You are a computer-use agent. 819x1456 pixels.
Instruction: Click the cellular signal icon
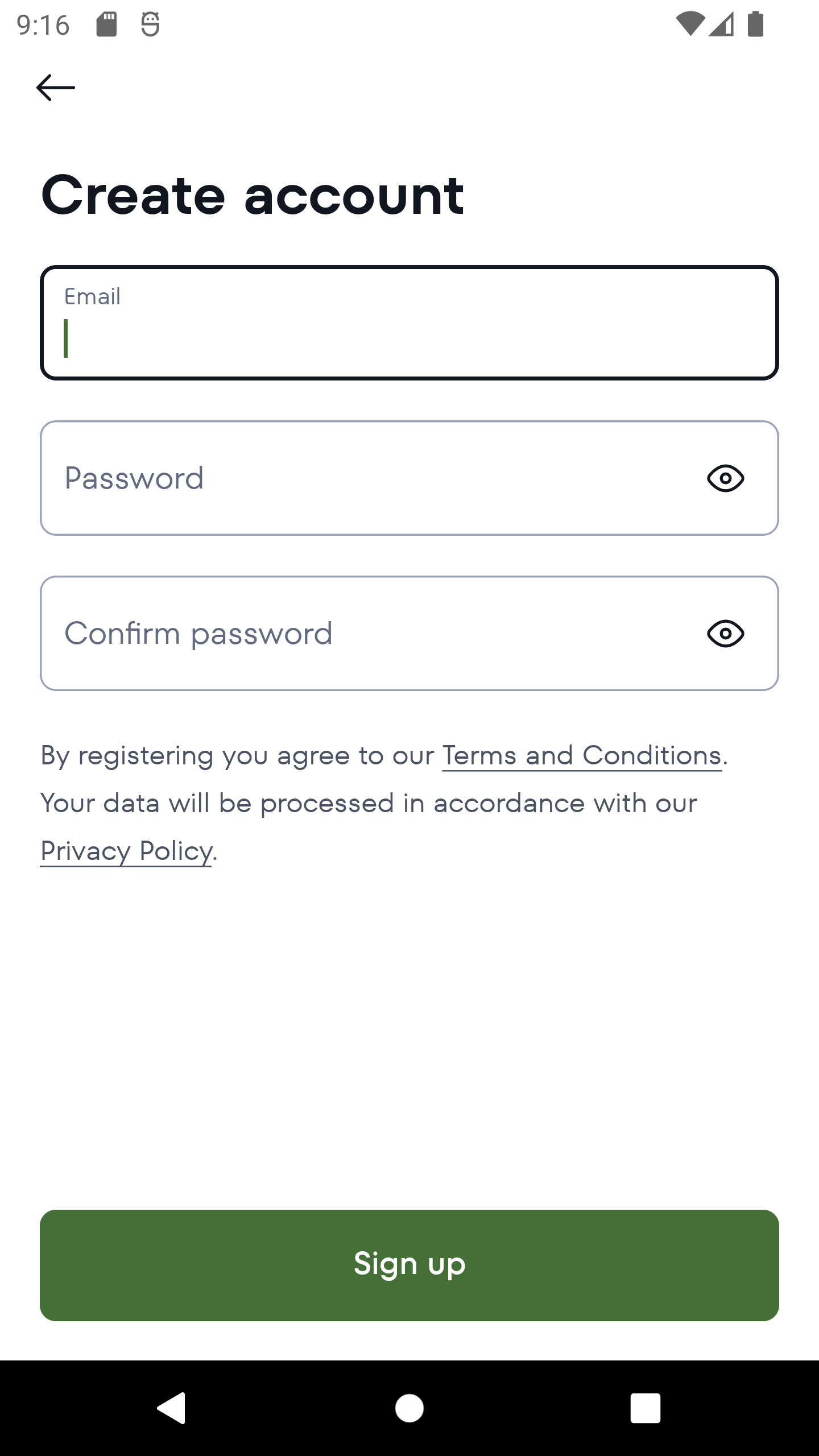[x=721, y=24]
